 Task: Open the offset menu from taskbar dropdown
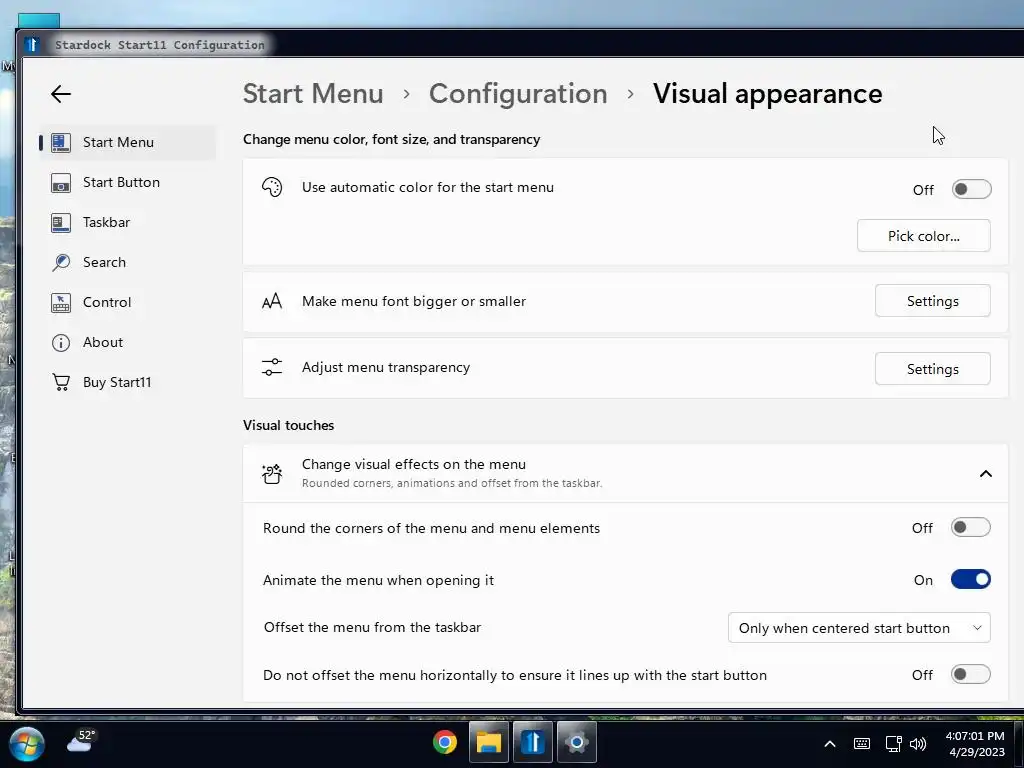(859, 628)
